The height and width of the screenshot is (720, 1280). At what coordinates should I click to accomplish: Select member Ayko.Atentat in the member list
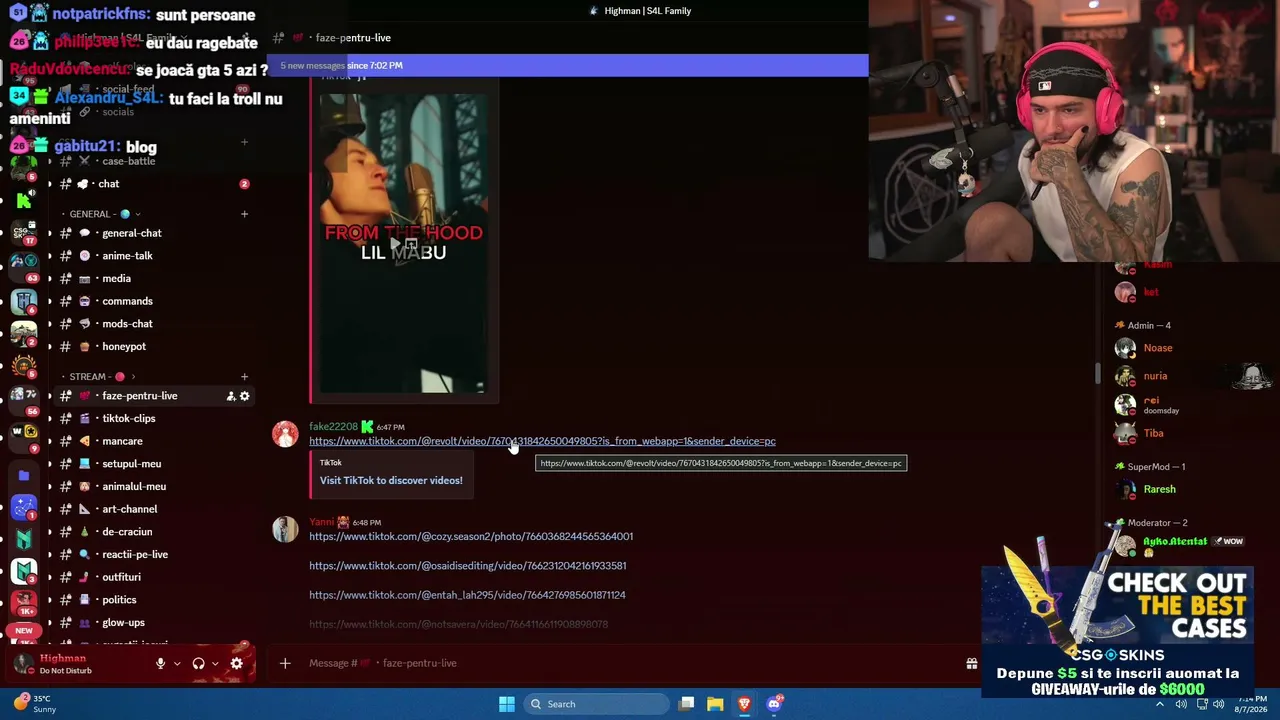point(1180,545)
